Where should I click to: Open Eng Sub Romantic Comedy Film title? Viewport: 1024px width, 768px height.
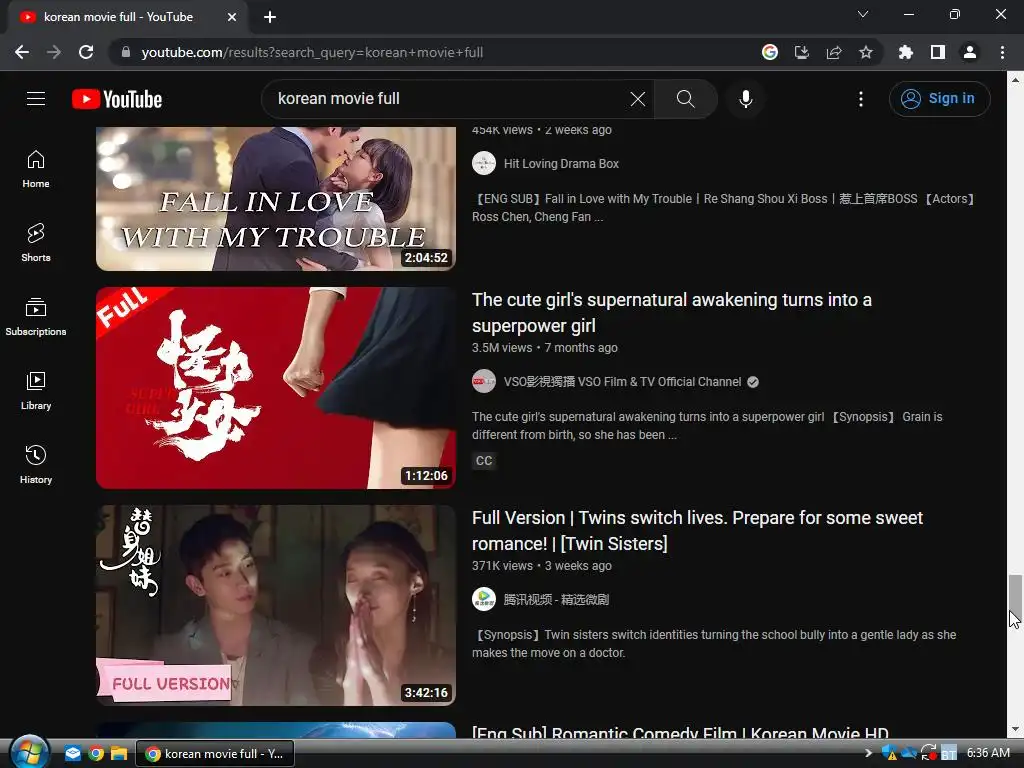click(680, 732)
